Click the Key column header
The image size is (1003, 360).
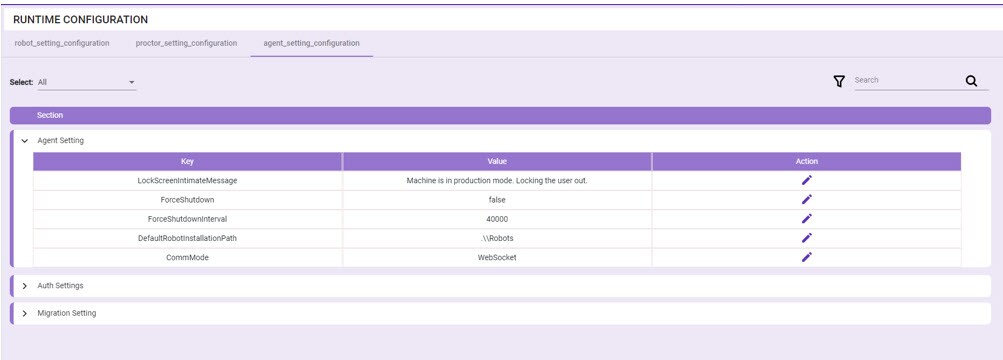coord(187,161)
